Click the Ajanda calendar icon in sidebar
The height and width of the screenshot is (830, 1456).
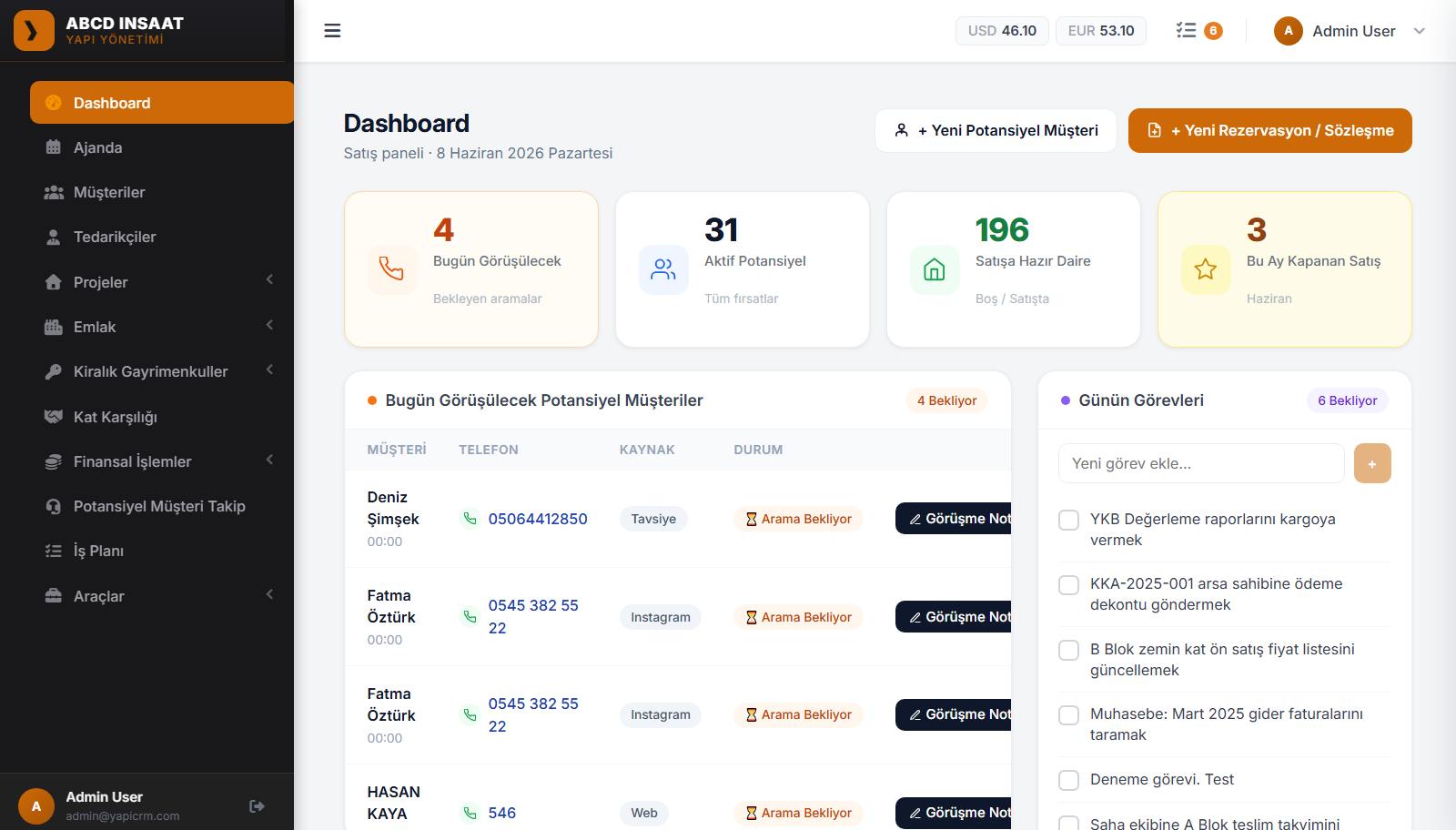[x=54, y=147]
